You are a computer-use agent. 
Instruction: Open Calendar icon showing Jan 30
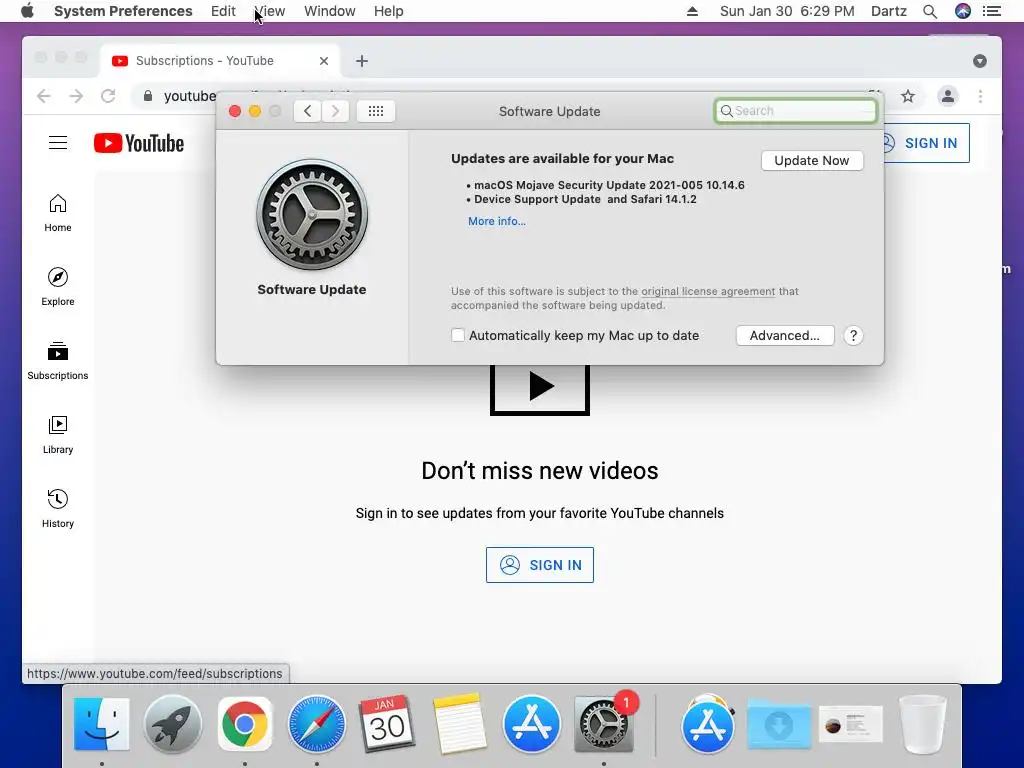pos(387,723)
